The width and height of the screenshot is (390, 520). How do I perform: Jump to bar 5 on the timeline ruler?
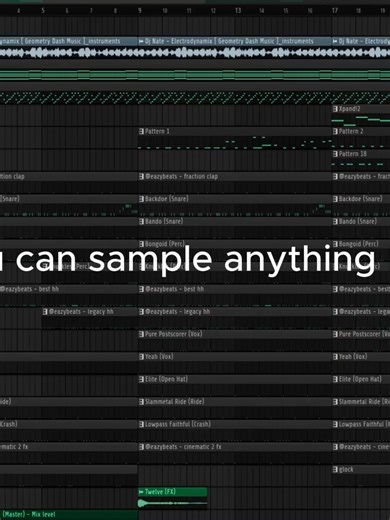(x=43, y=10)
